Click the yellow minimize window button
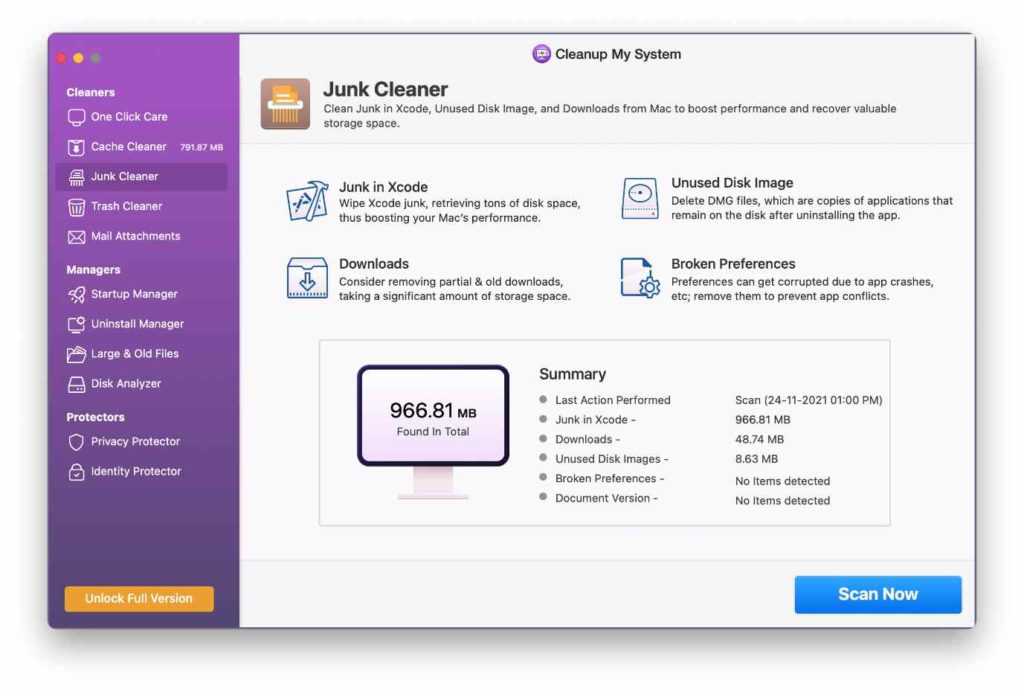The image size is (1024, 692). tap(78, 58)
